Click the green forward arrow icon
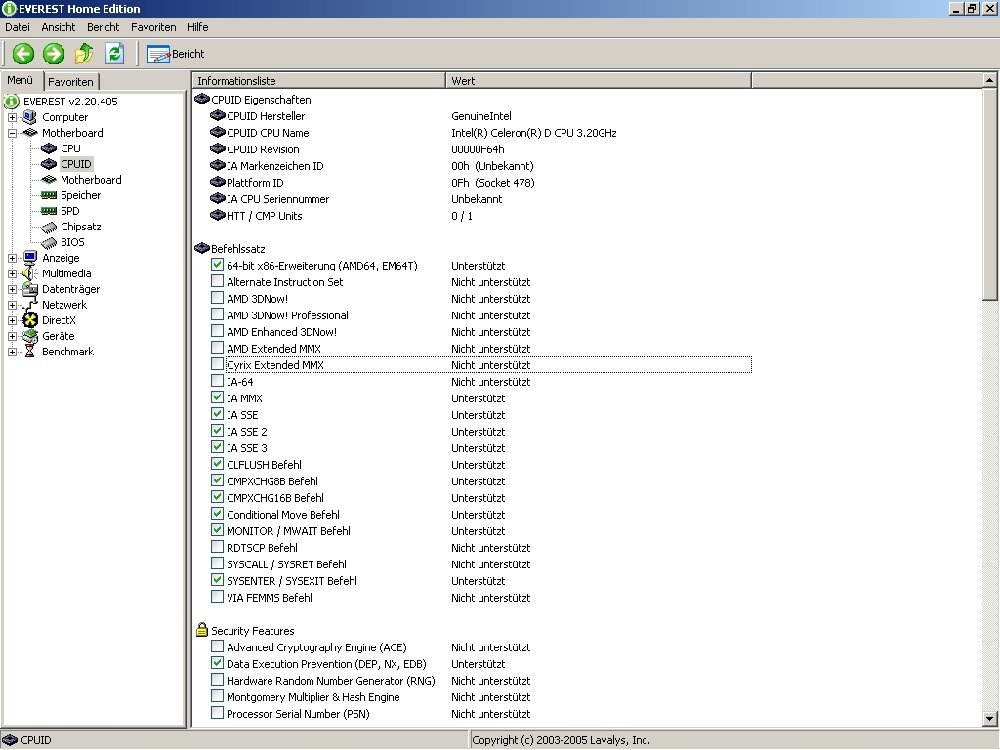 click(54, 54)
